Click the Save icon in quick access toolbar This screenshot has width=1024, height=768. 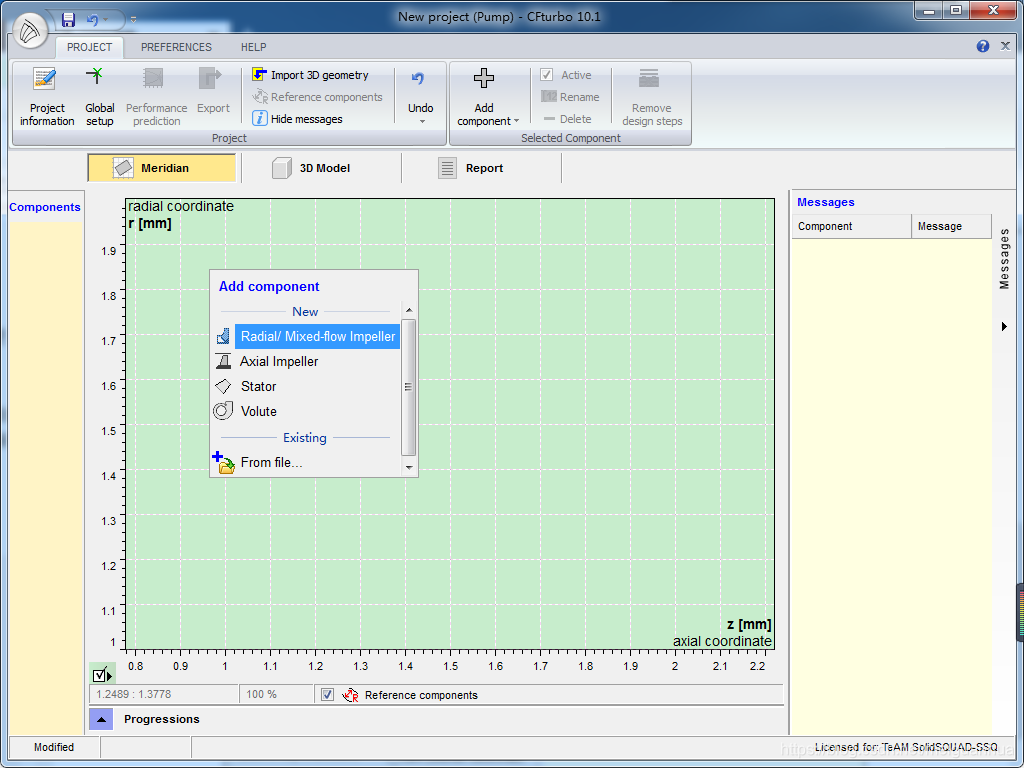[69, 20]
